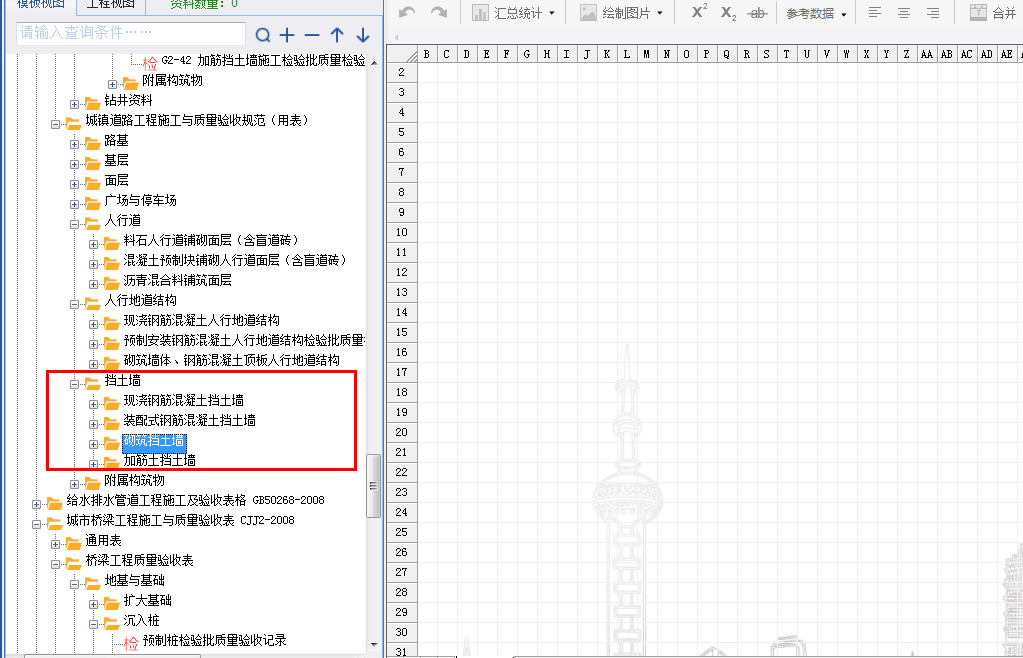The height and width of the screenshot is (658, 1023).
Task: Open the 汇总统计 dropdown
Action: (x=514, y=13)
